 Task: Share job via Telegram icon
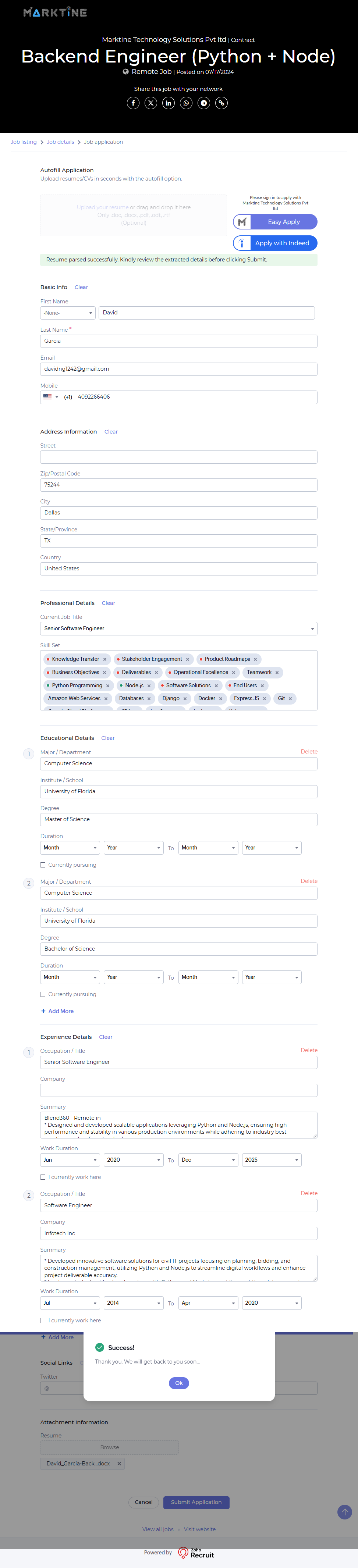[x=204, y=103]
